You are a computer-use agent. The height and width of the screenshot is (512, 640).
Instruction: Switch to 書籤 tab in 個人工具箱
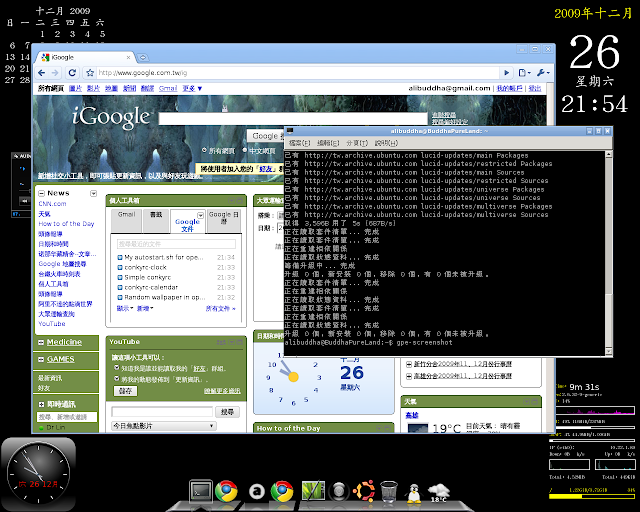156,219
